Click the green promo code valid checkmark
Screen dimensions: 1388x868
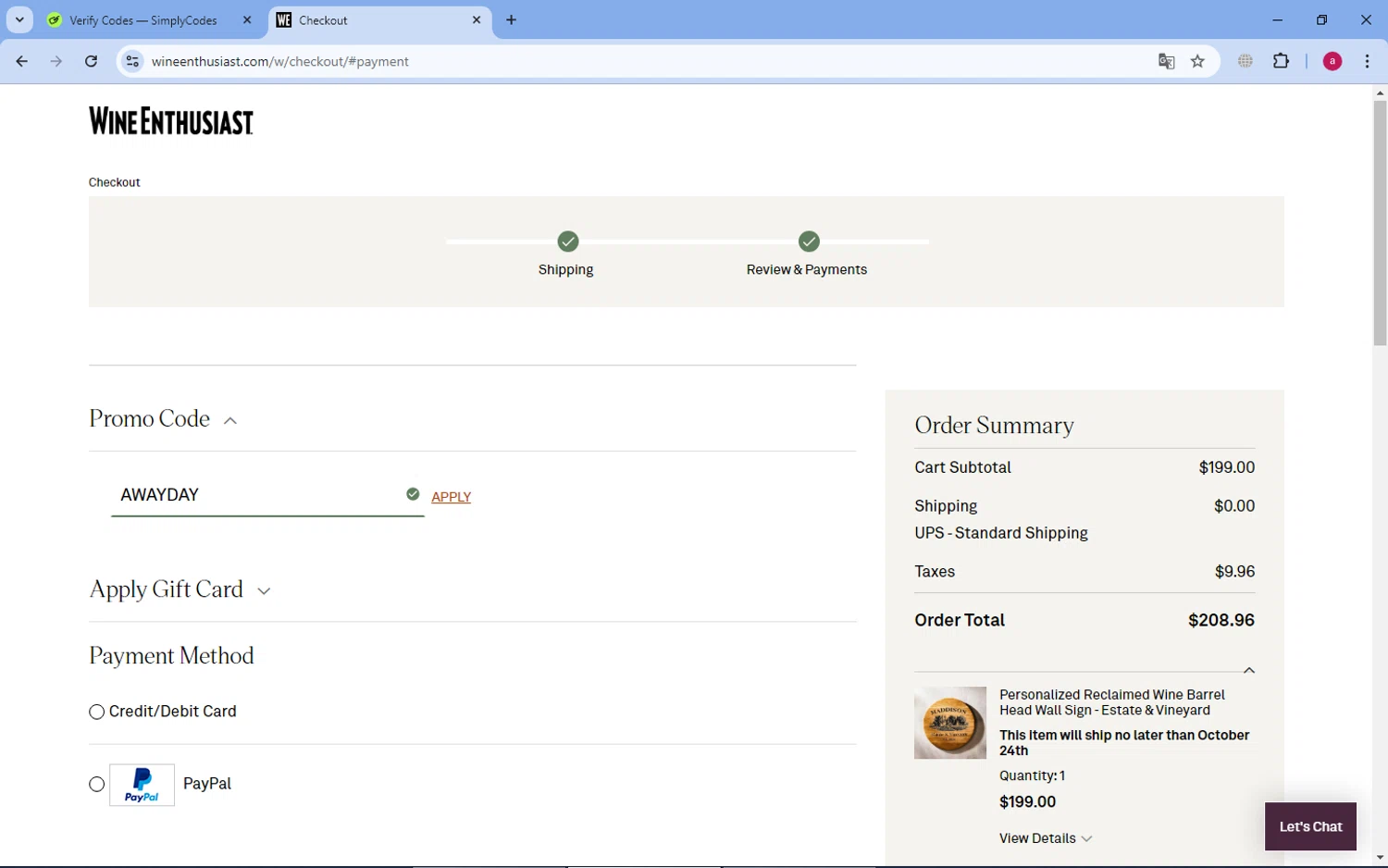click(x=413, y=494)
